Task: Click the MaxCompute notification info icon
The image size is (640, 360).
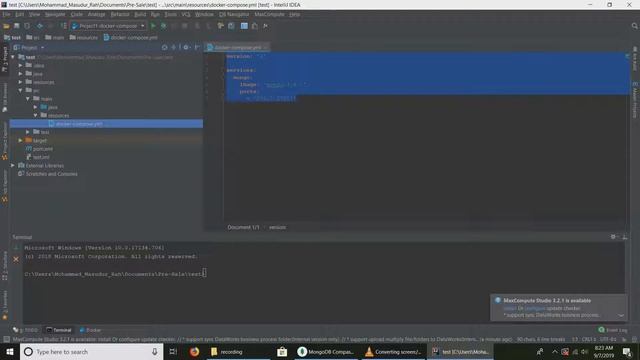Action: [498, 300]
